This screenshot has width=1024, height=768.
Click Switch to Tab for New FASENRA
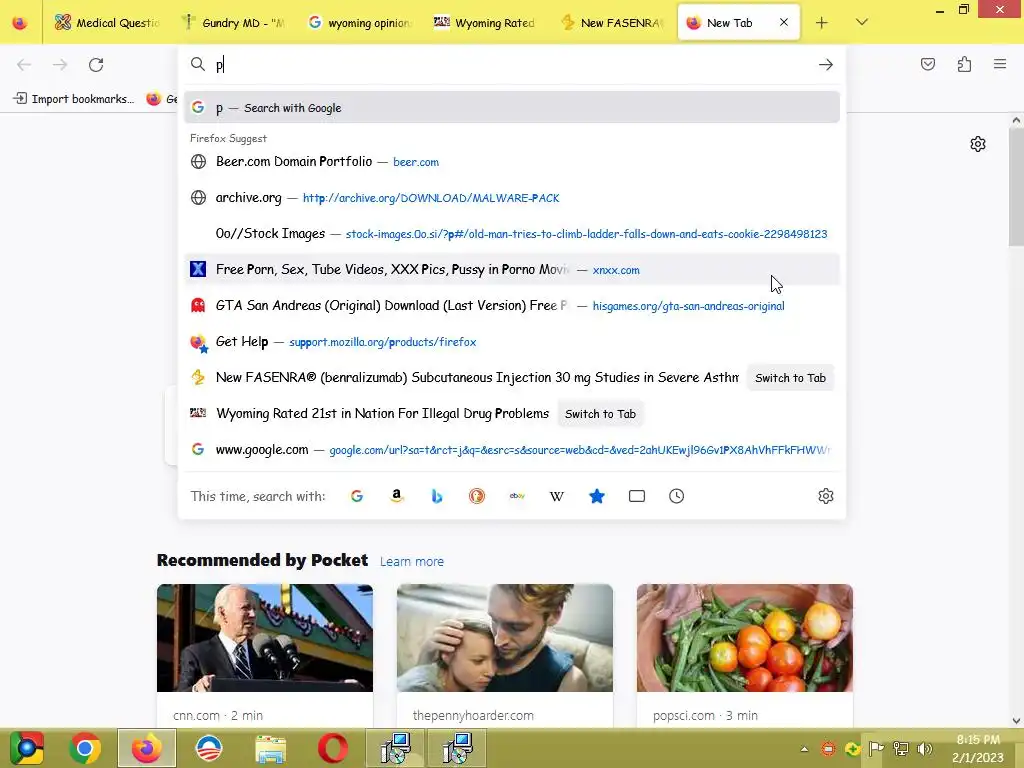790,378
